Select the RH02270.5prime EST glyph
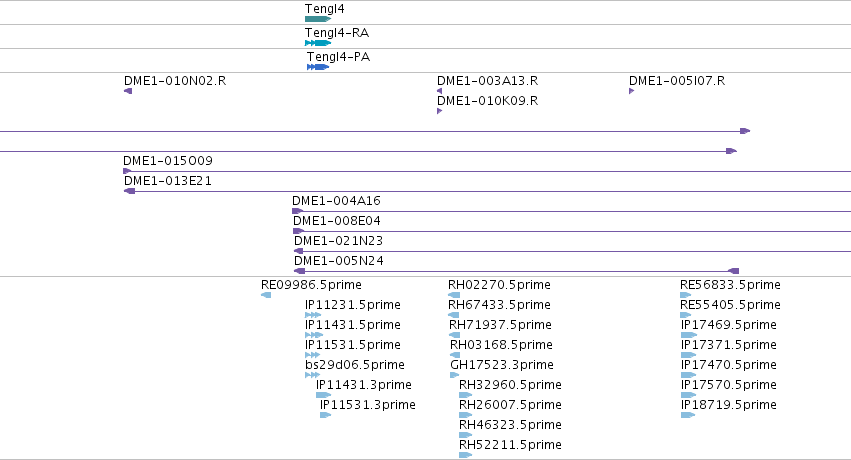 [x=454, y=295]
